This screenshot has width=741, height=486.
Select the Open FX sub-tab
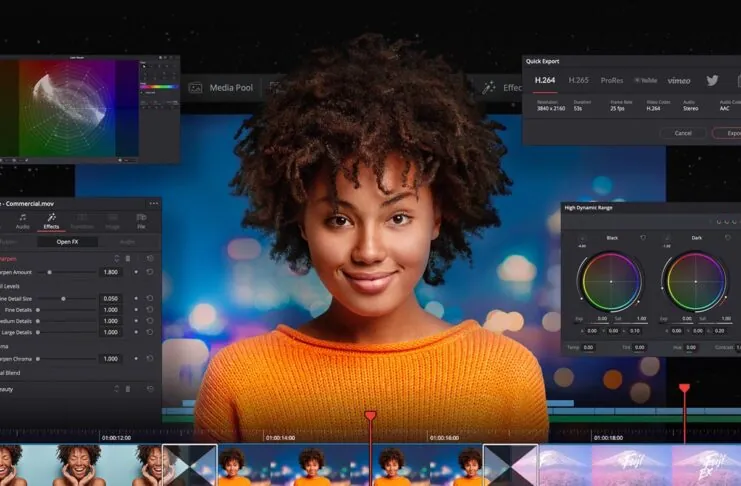coord(68,242)
